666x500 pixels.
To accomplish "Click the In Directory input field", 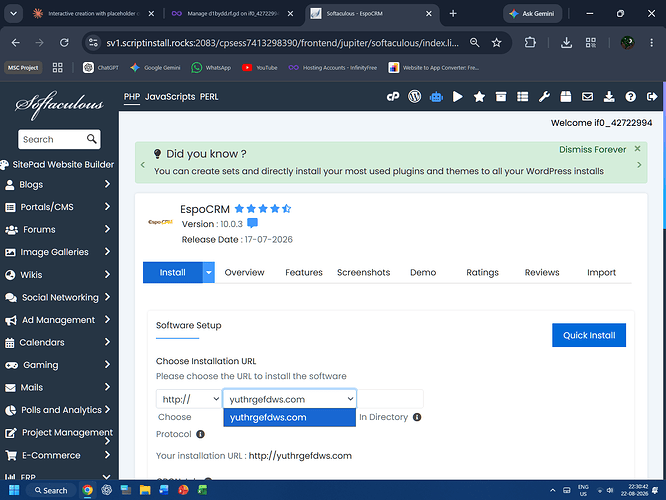I will pyautogui.click(x=390, y=399).
